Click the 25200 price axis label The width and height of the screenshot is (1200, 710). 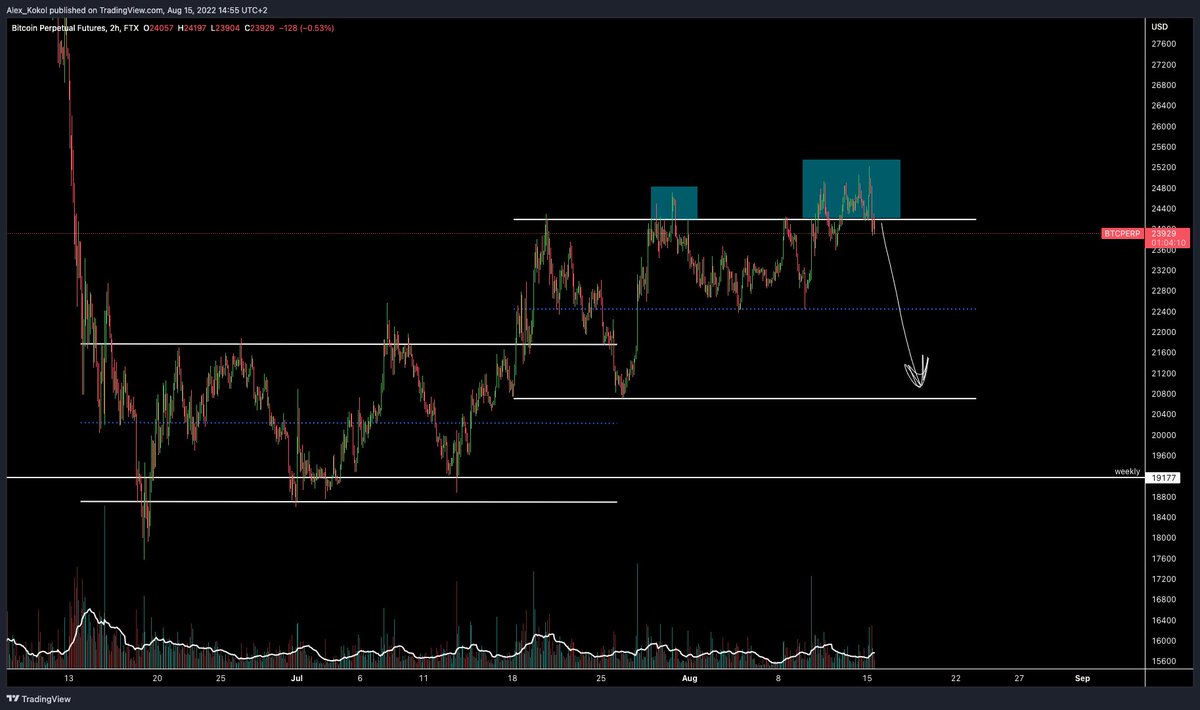[x=1162, y=167]
